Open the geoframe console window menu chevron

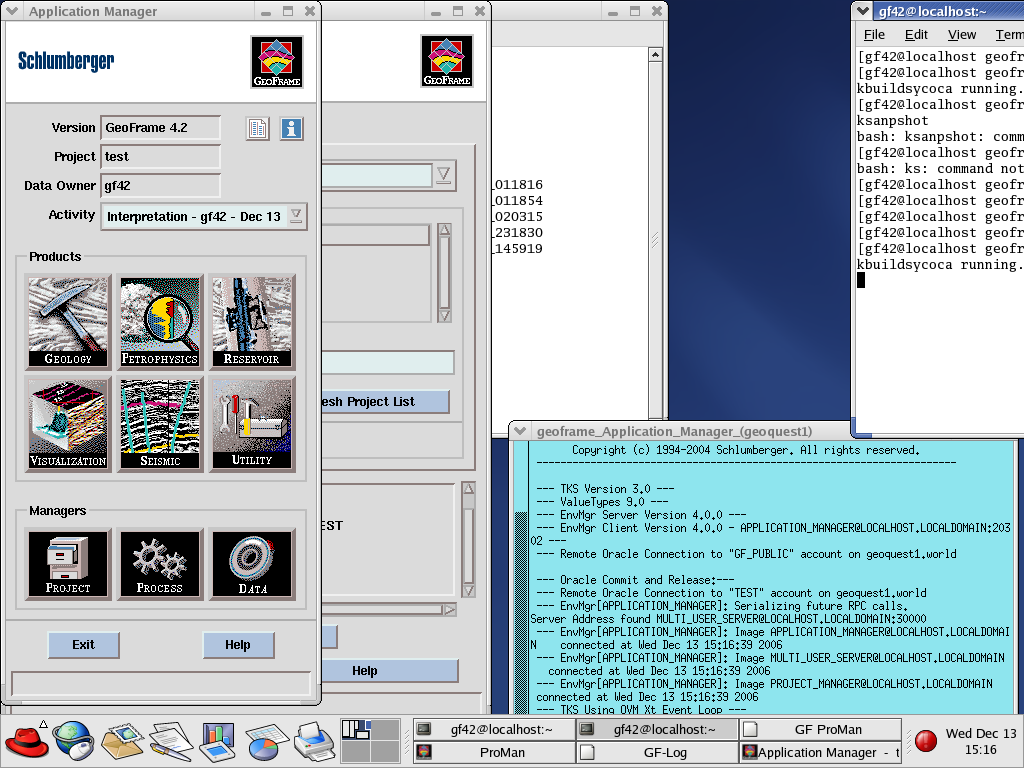tap(520, 431)
